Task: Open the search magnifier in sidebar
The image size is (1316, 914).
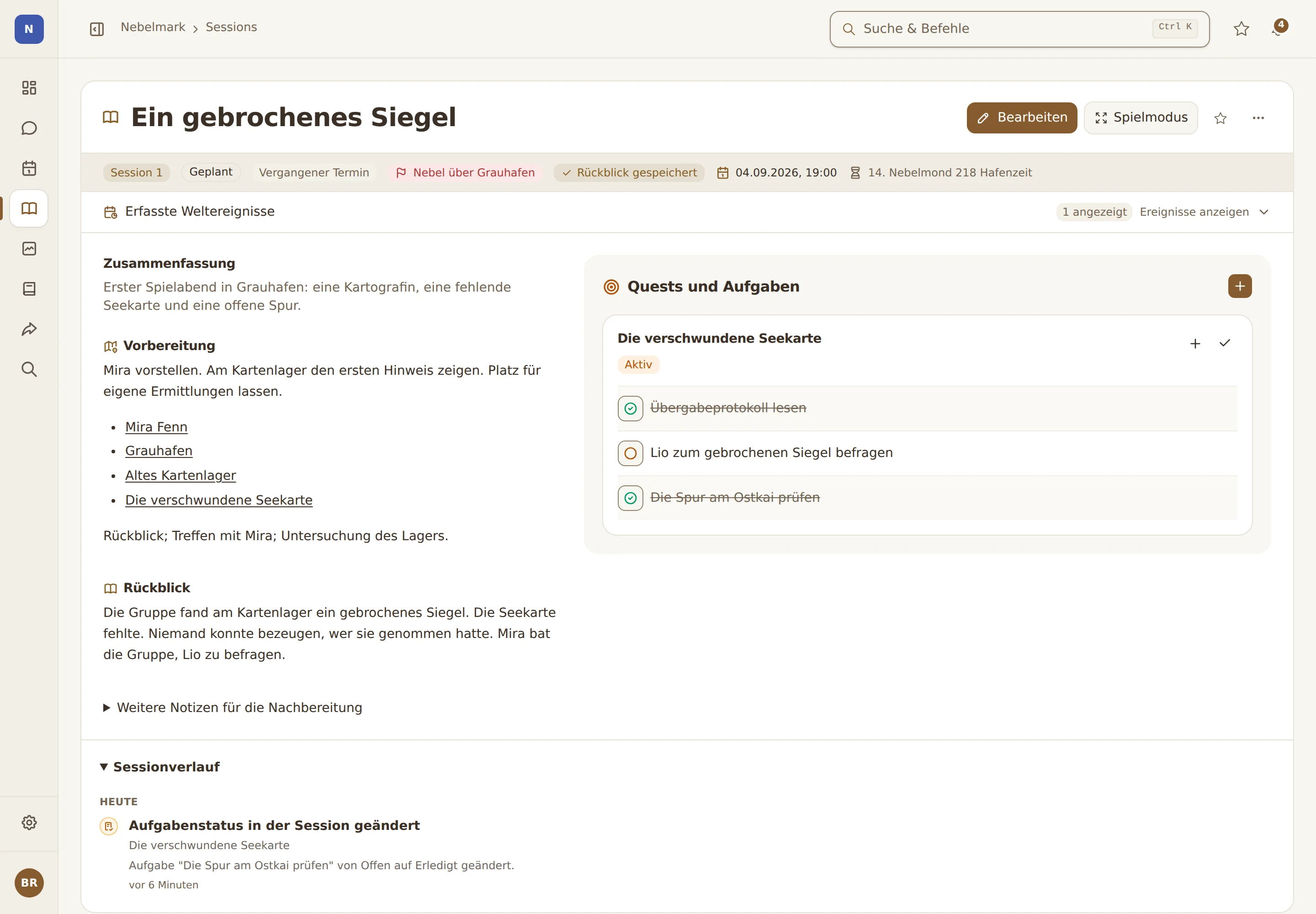Action: point(29,369)
